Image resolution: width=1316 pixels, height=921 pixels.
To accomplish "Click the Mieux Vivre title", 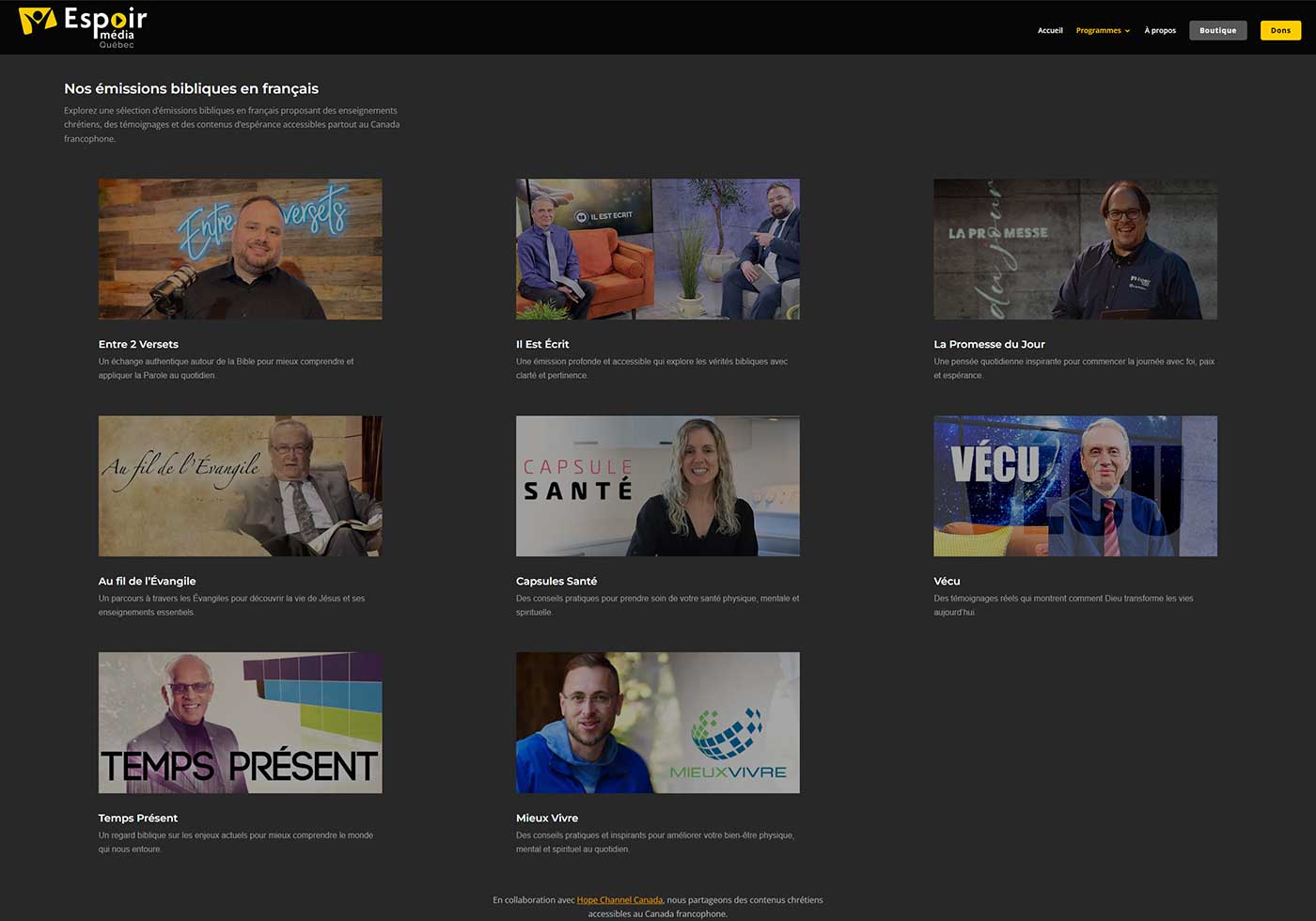I will click(x=547, y=818).
